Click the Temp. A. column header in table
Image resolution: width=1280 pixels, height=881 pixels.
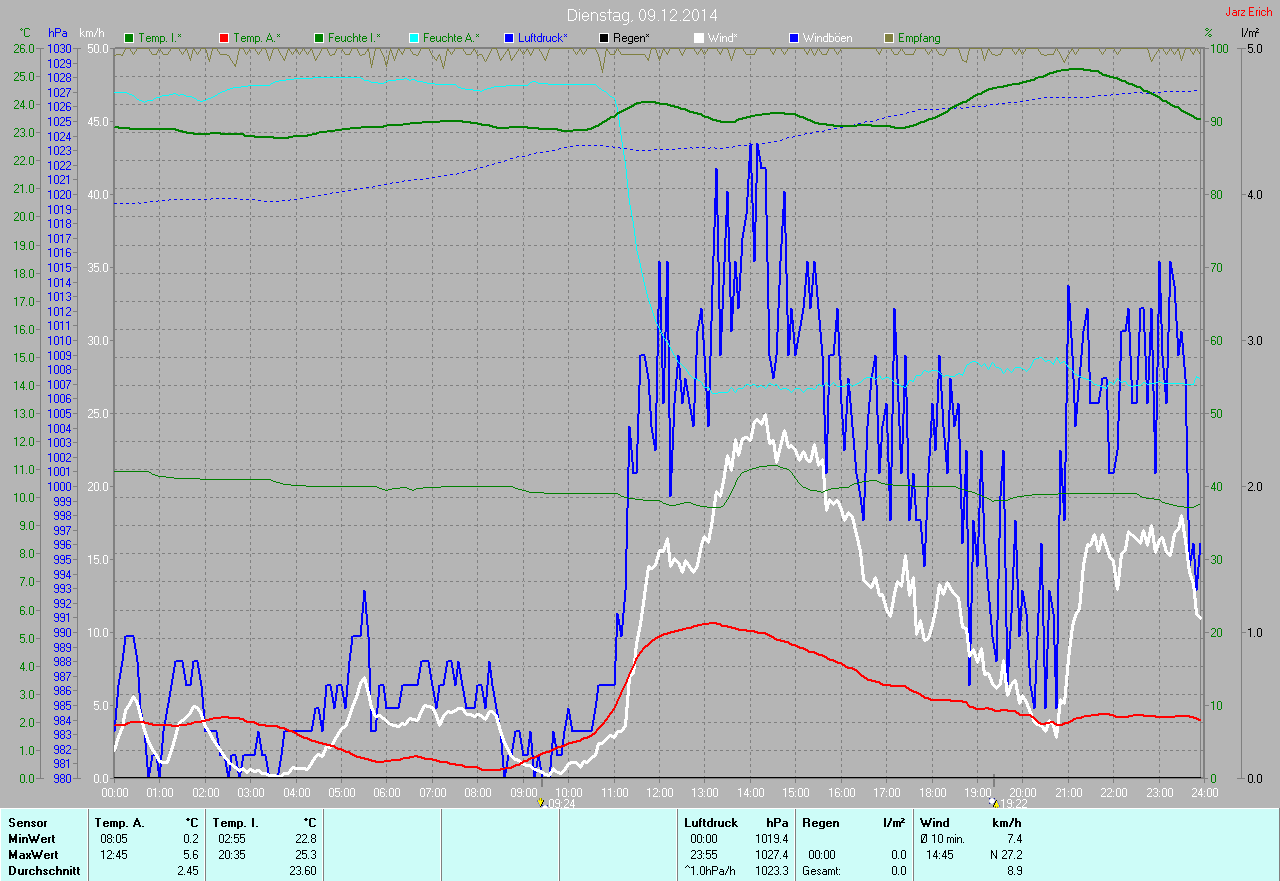pyautogui.click(x=118, y=823)
